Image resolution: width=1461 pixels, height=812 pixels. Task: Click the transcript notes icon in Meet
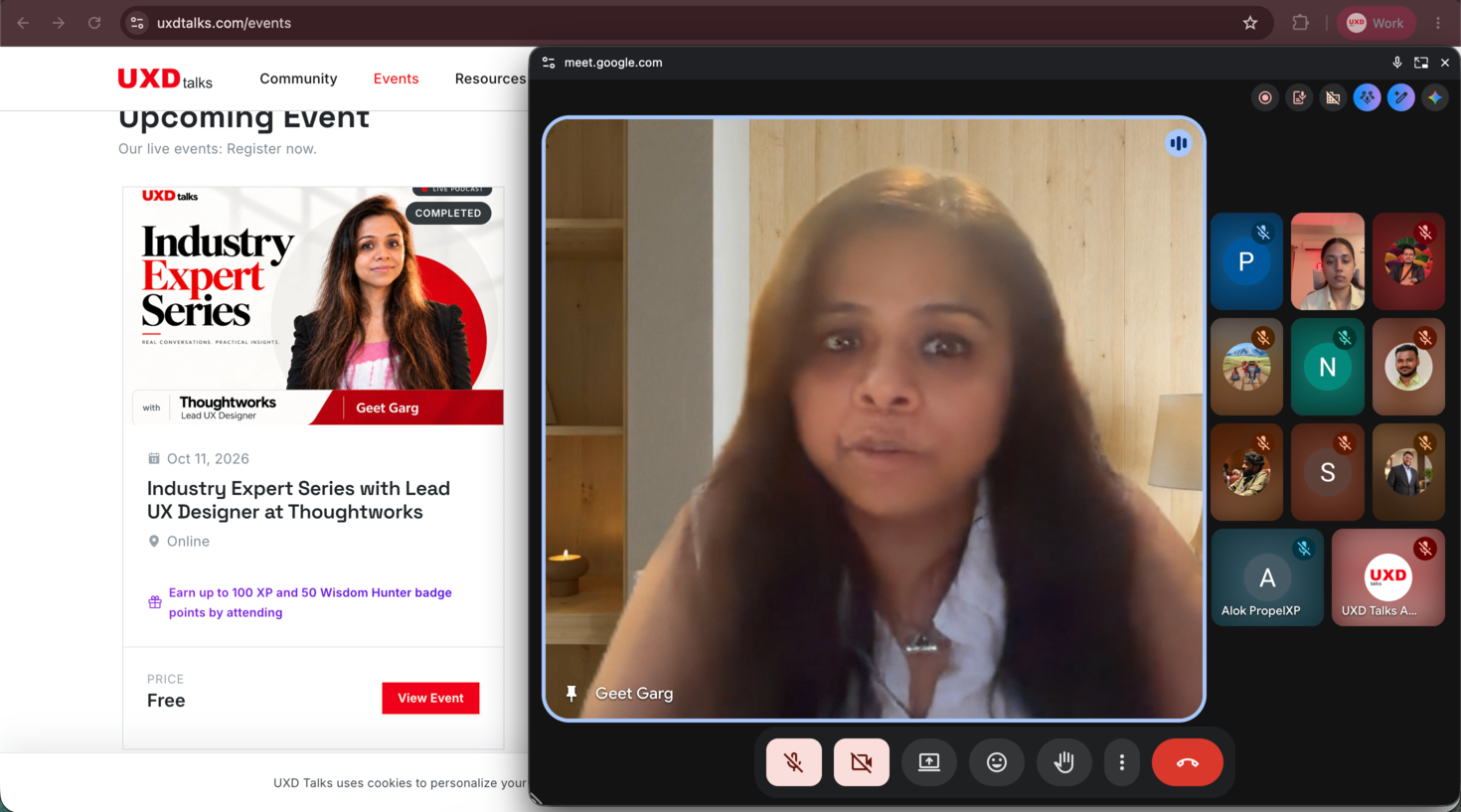1299,97
